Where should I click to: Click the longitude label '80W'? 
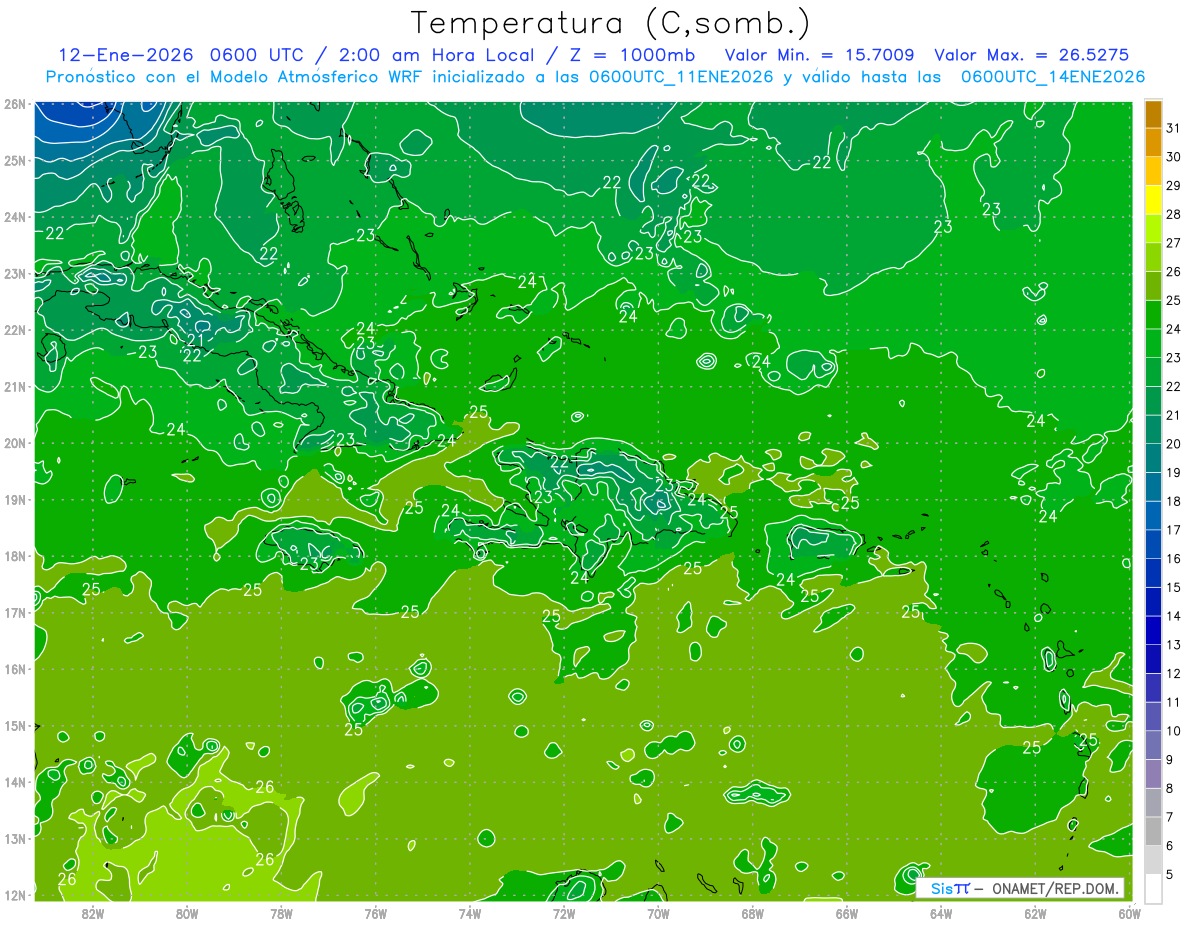click(x=186, y=913)
